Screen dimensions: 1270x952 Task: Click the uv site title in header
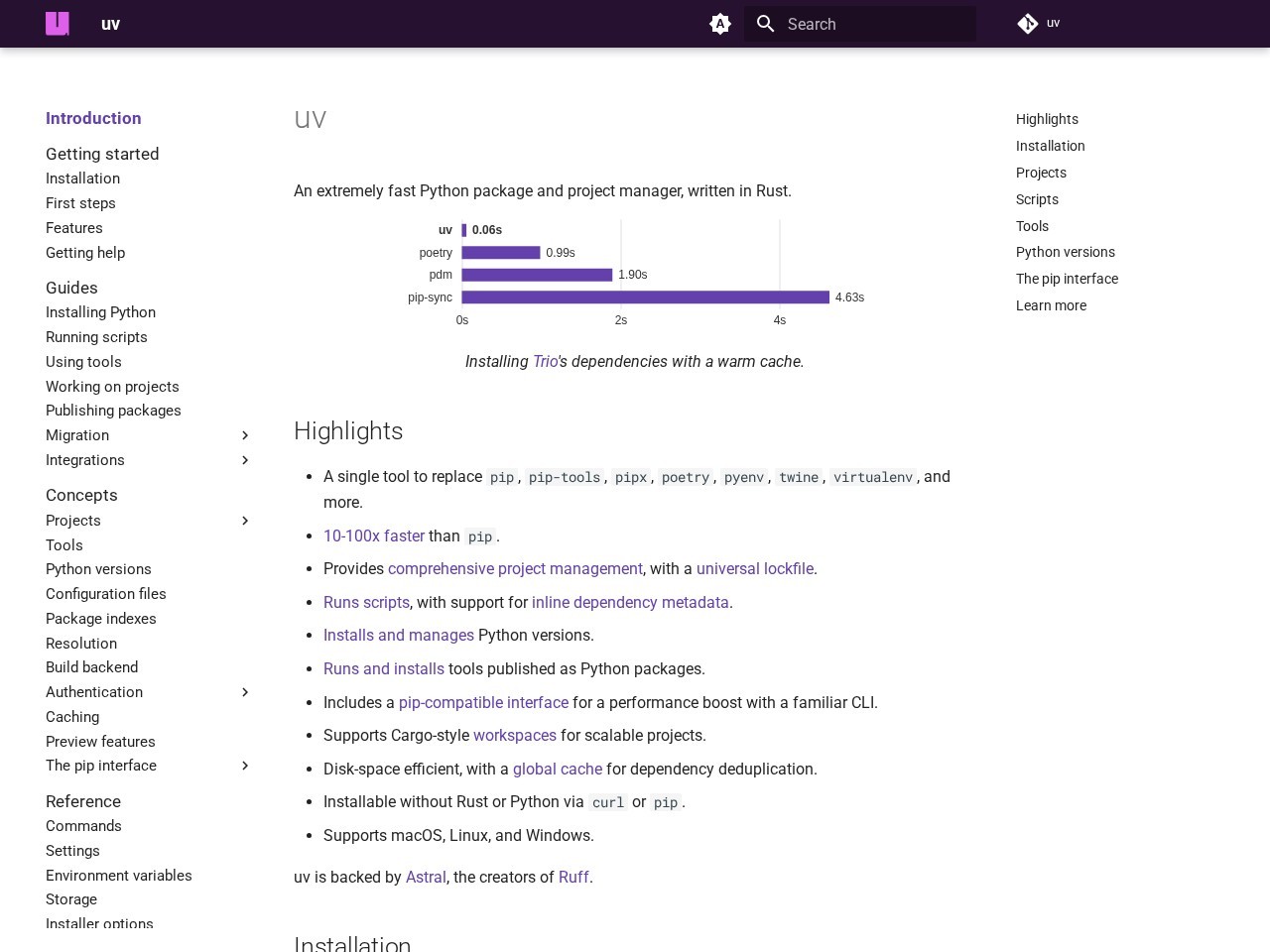tap(110, 24)
